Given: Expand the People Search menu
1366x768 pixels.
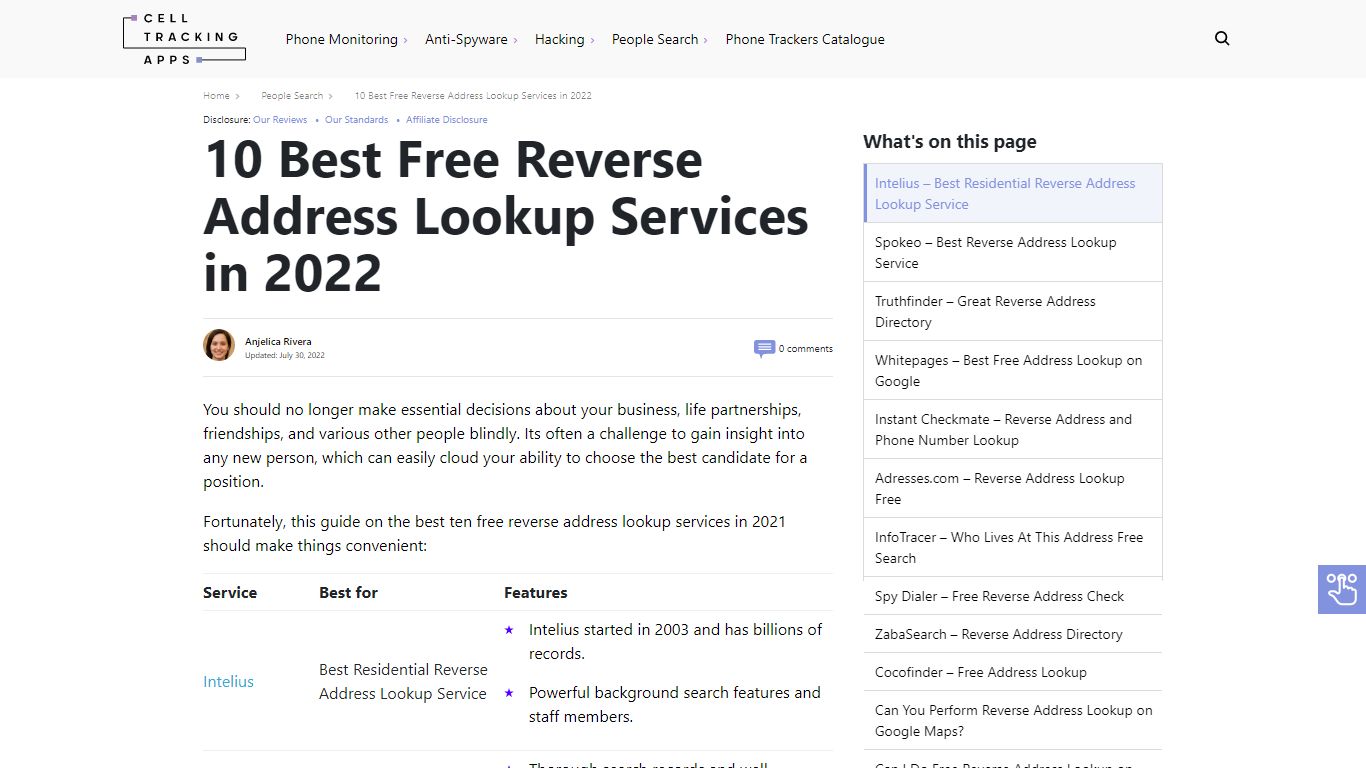Looking at the screenshot, I should point(659,39).
